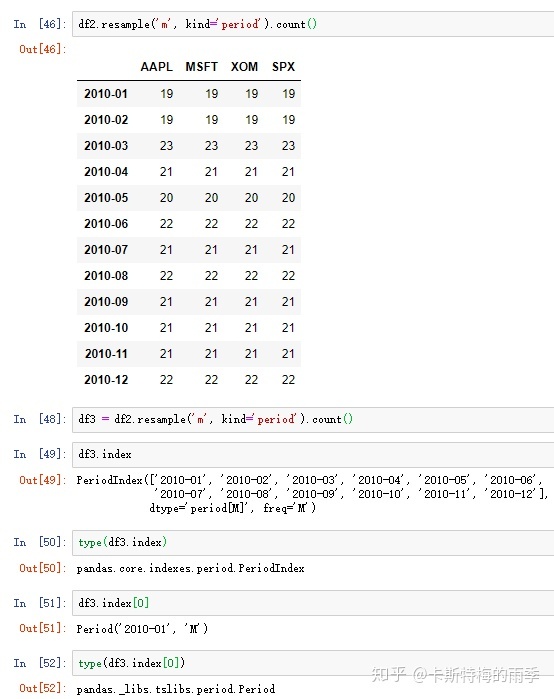Click output pandas._libs.tslibs.period.Period

pyautogui.click(x=176, y=689)
